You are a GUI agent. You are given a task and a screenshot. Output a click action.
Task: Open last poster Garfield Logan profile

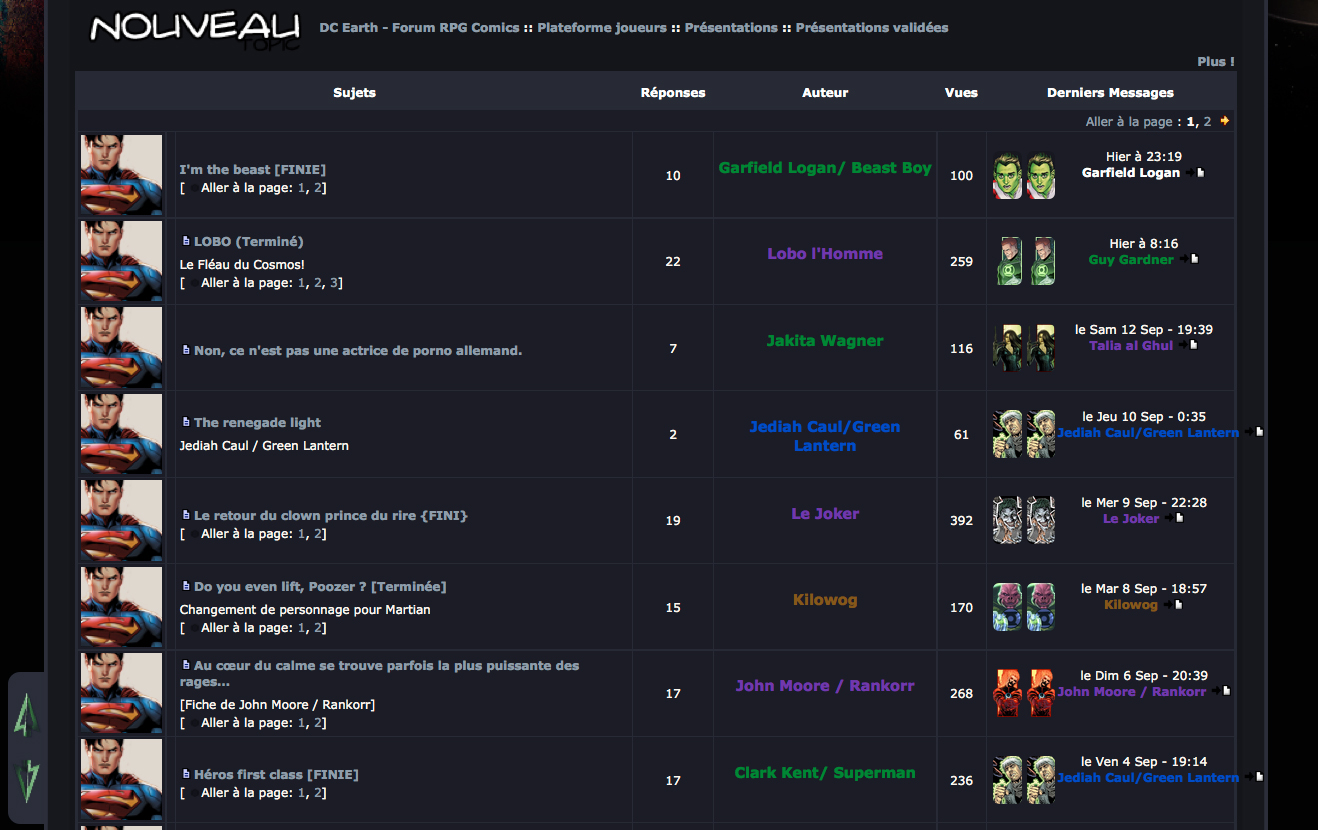pyautogui.click(x=1131, y=173)
